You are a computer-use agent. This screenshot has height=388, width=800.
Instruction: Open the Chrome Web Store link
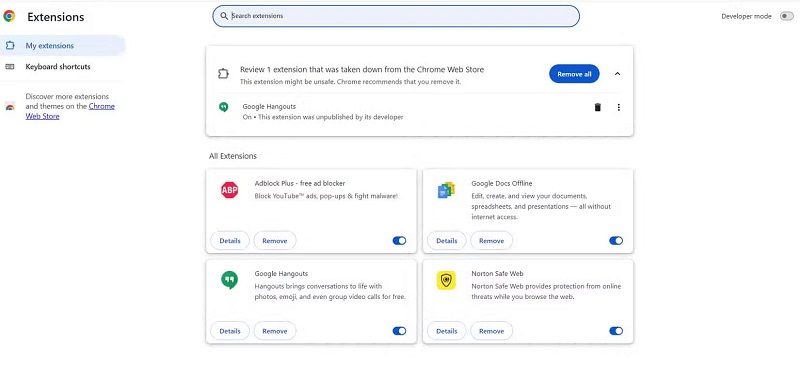(70, 111)
